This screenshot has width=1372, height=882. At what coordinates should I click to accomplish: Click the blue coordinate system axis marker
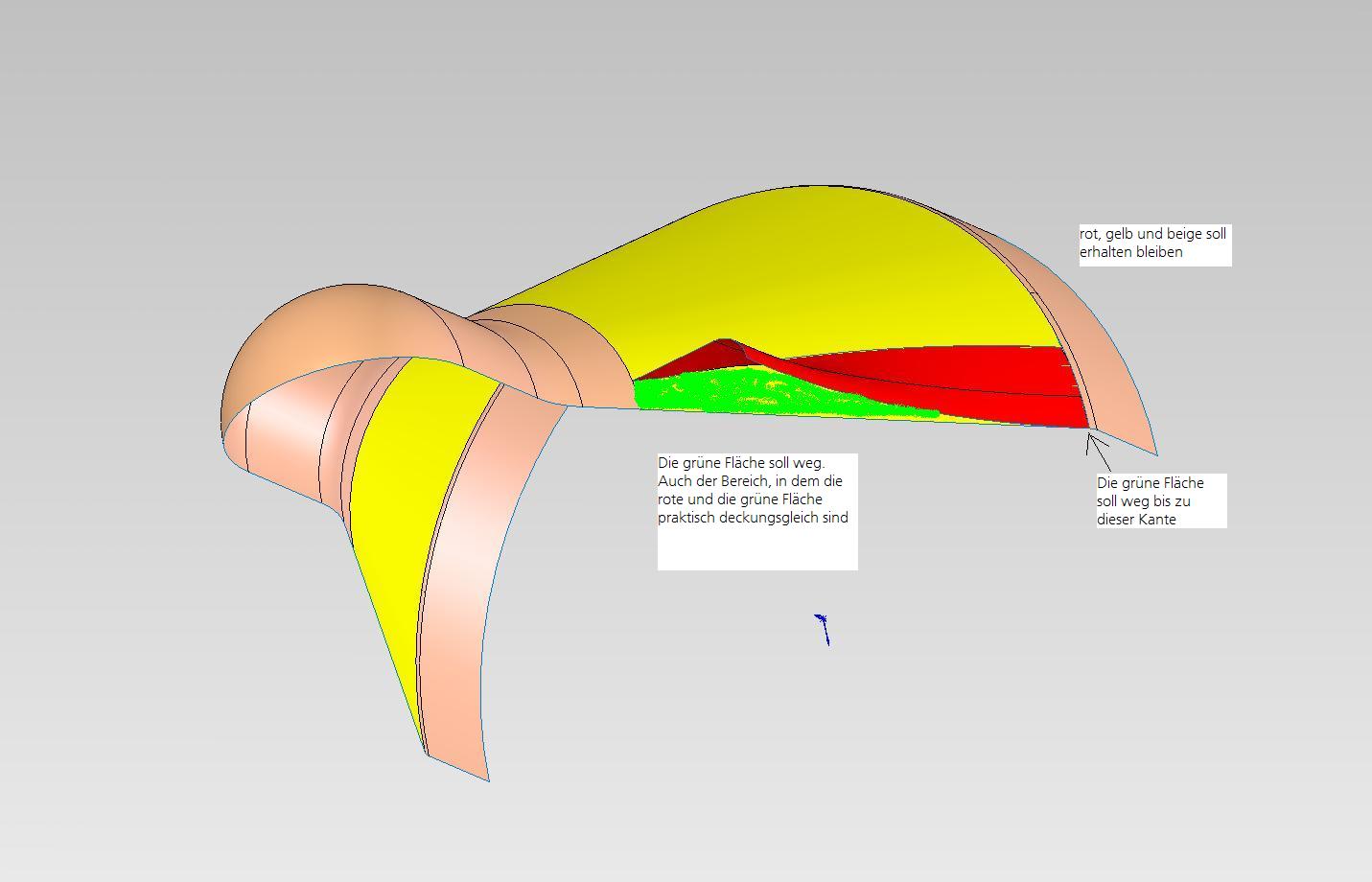823,629
